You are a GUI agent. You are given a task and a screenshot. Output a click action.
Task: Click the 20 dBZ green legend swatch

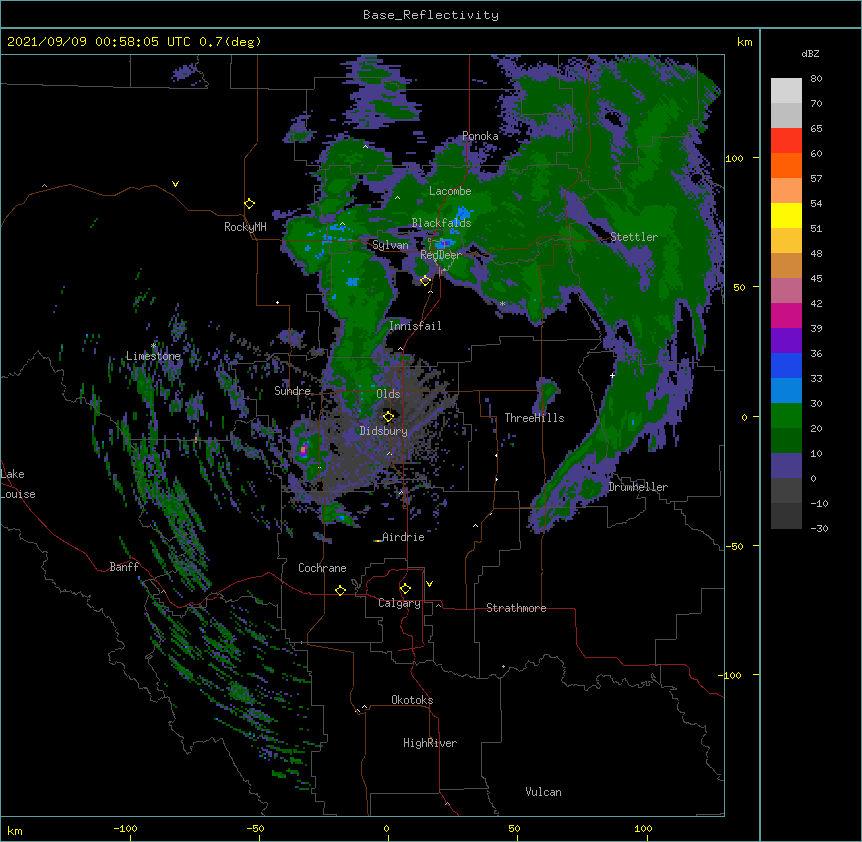click(786, 440)
